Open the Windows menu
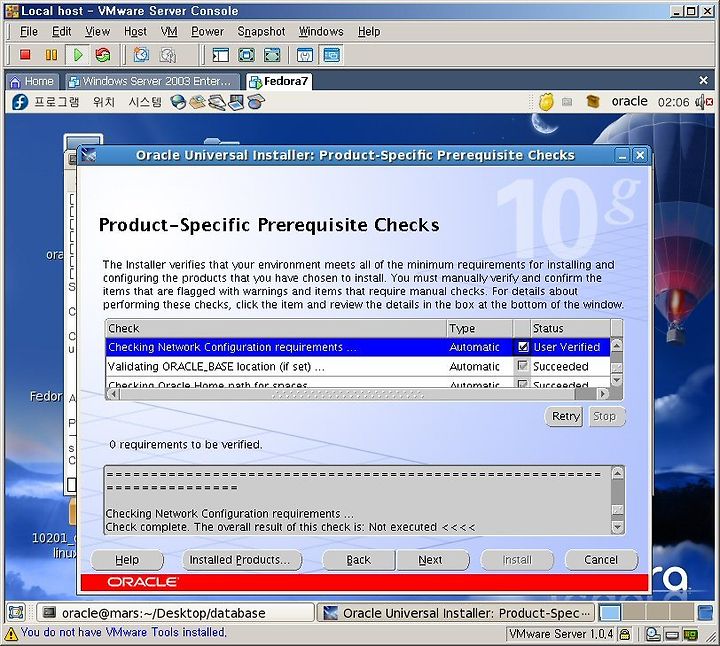Screen dimensions: 720x646 (321, 31)
